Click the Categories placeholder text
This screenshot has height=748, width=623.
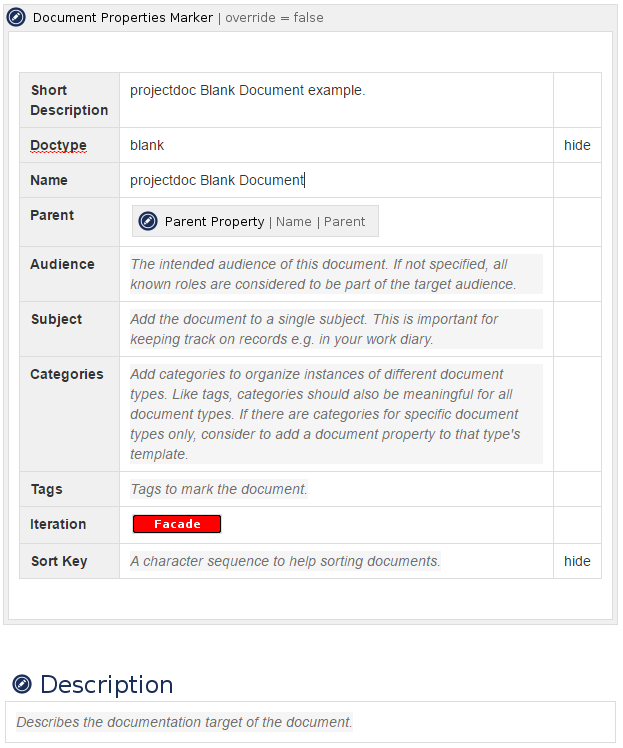tap(336, 414)
